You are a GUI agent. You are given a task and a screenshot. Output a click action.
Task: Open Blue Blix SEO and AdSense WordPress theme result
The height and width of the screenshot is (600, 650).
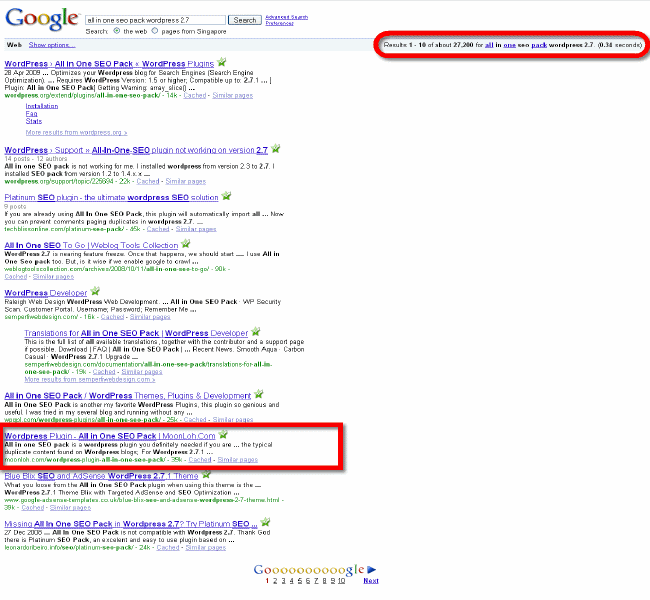[101, 476]
